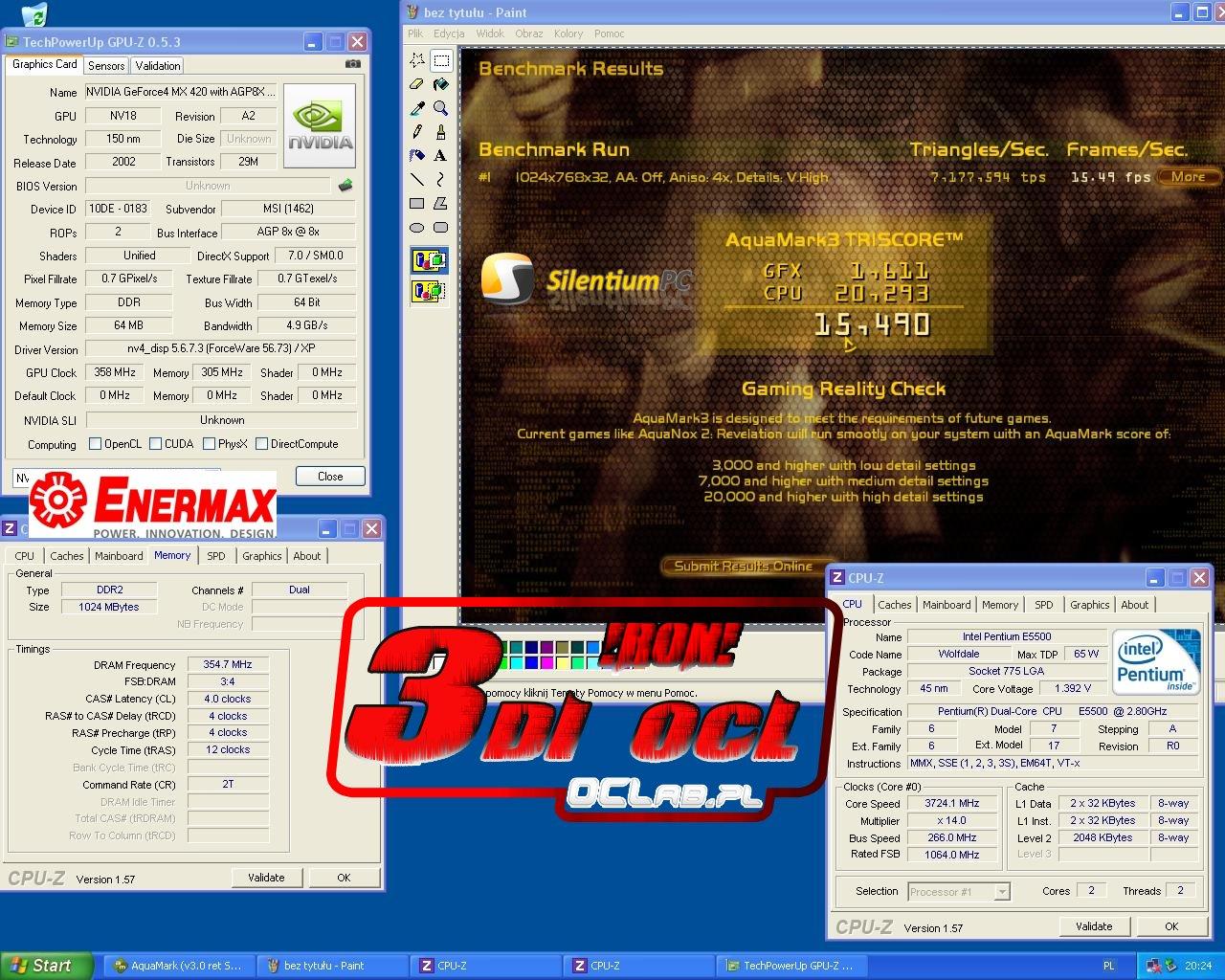Switch to the Validation tab in GPU-Z
1225x980 pixels.
[x=158, y=65]
